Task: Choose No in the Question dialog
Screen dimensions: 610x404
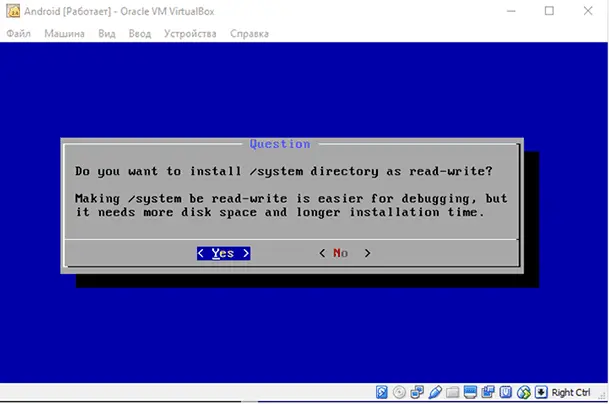Action: [345, 253]
